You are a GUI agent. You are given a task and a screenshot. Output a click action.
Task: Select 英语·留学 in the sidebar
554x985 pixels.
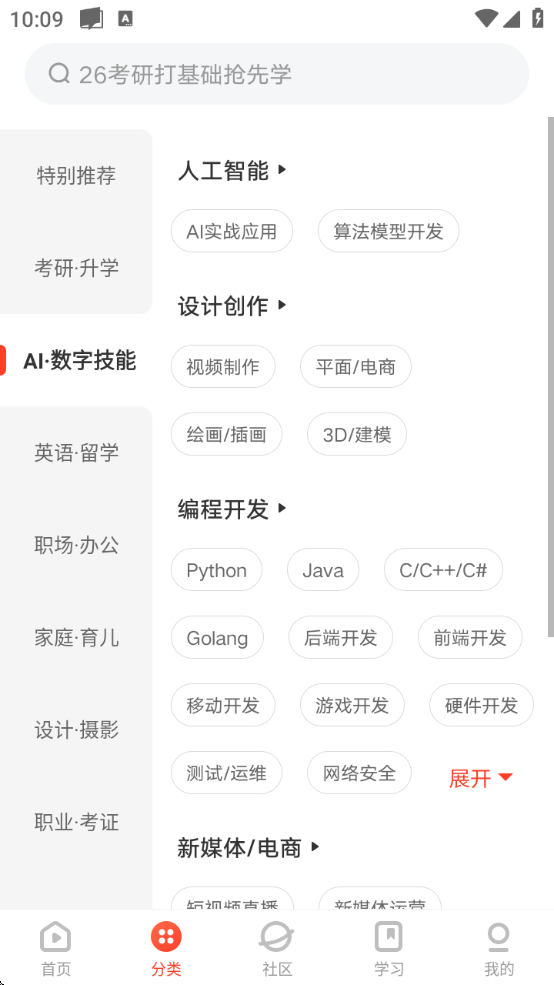pyautogui.click(x=76, y=452)
